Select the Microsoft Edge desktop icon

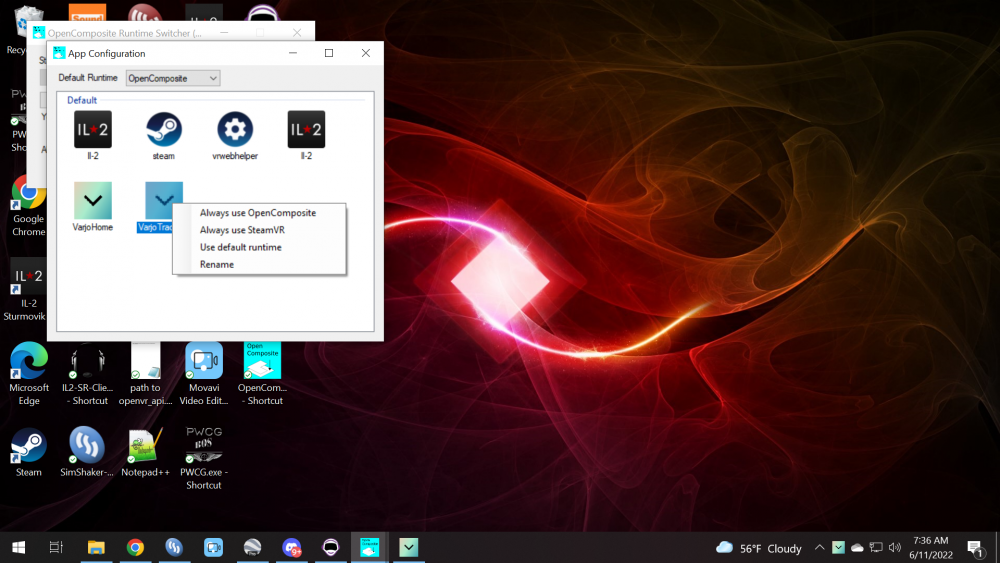click(x=29, y=362)
